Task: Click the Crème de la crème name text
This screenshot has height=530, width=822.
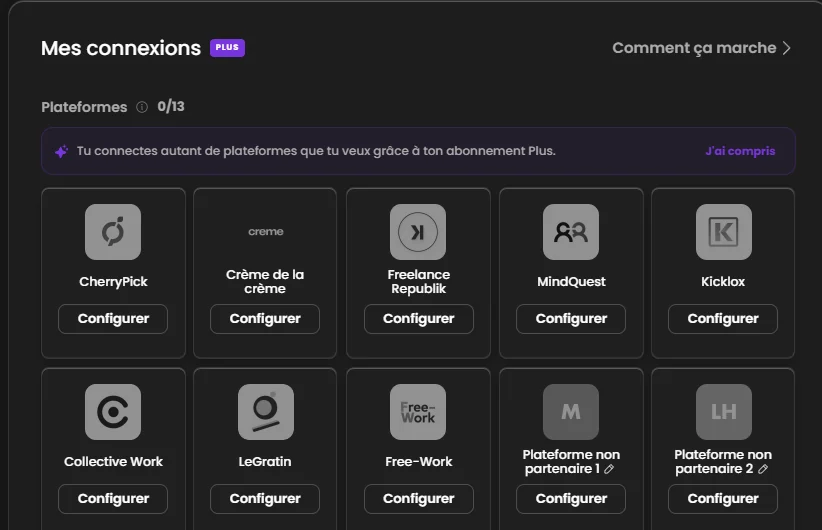Action: tap(265, 282)
